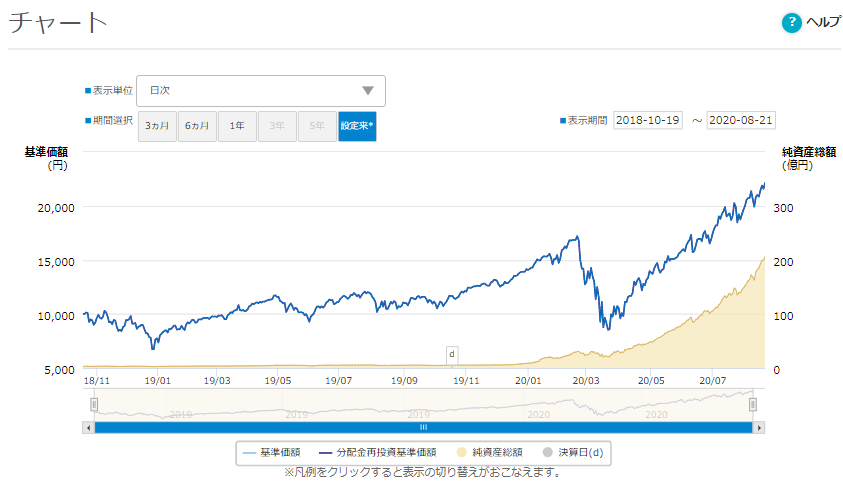Grab the left range slider handle
Viewport: 843px width, 482px height.
(94, 404)
